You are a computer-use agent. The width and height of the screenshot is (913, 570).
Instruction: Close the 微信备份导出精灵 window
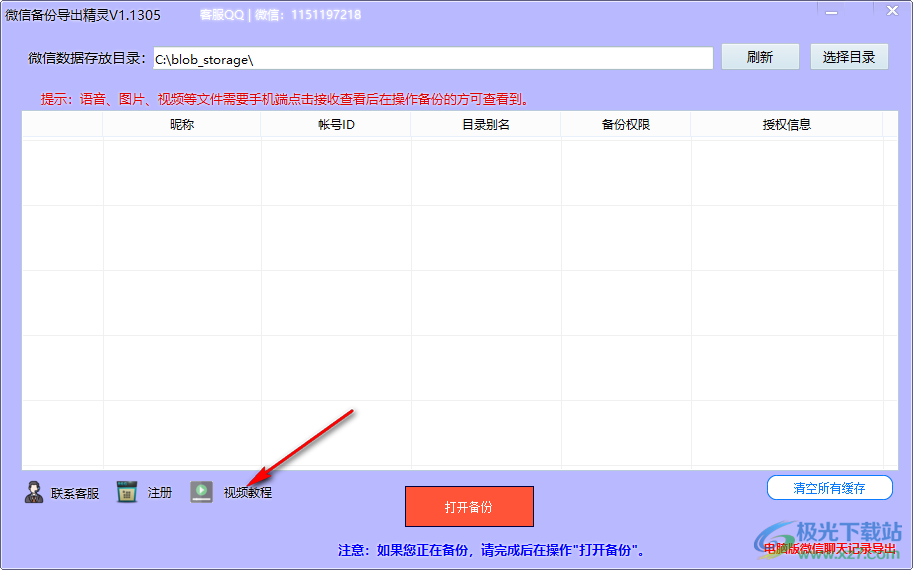892,11
